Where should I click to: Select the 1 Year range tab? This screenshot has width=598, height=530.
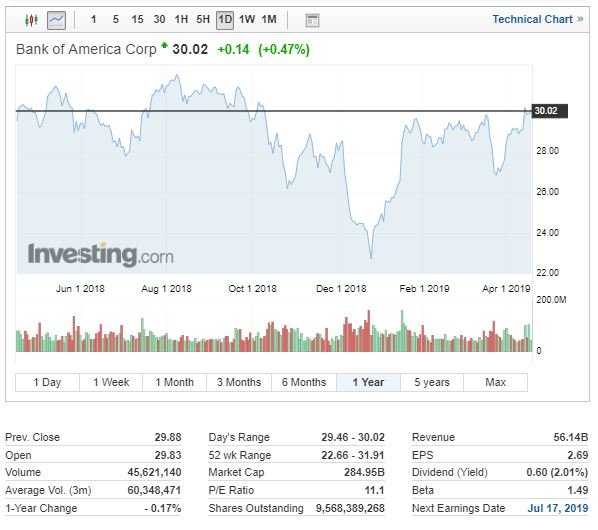pos(368,382)
